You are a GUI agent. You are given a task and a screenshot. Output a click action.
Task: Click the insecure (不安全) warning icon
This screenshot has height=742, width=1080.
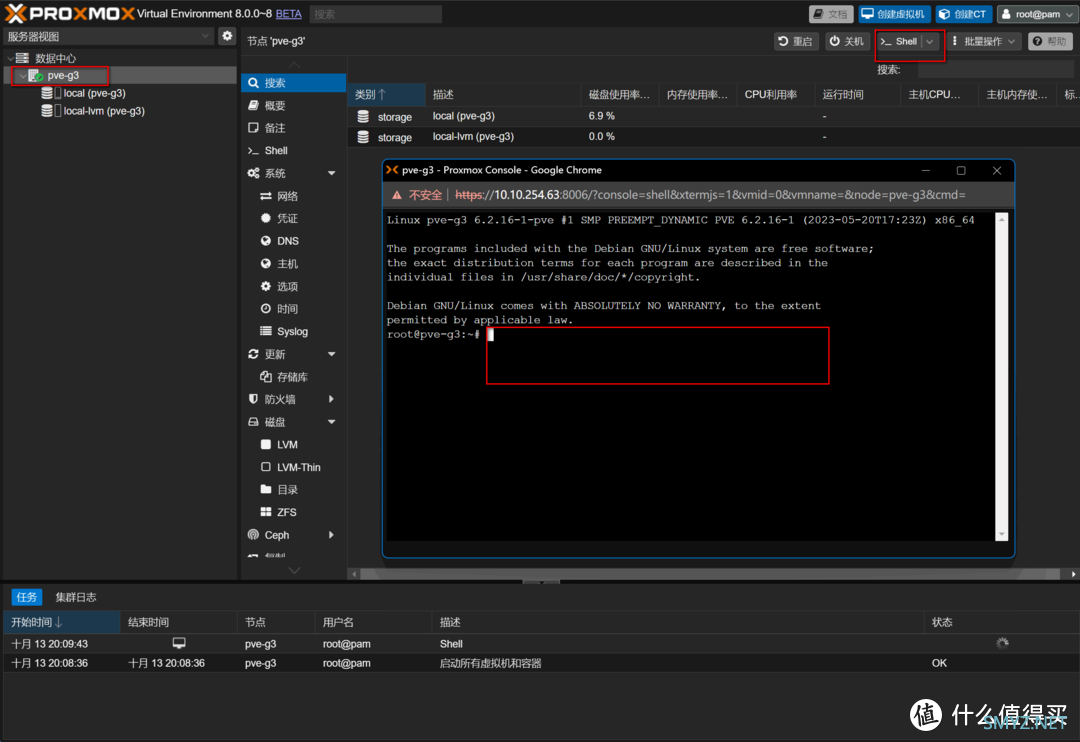pyautogui.click(x=397, y=195)
